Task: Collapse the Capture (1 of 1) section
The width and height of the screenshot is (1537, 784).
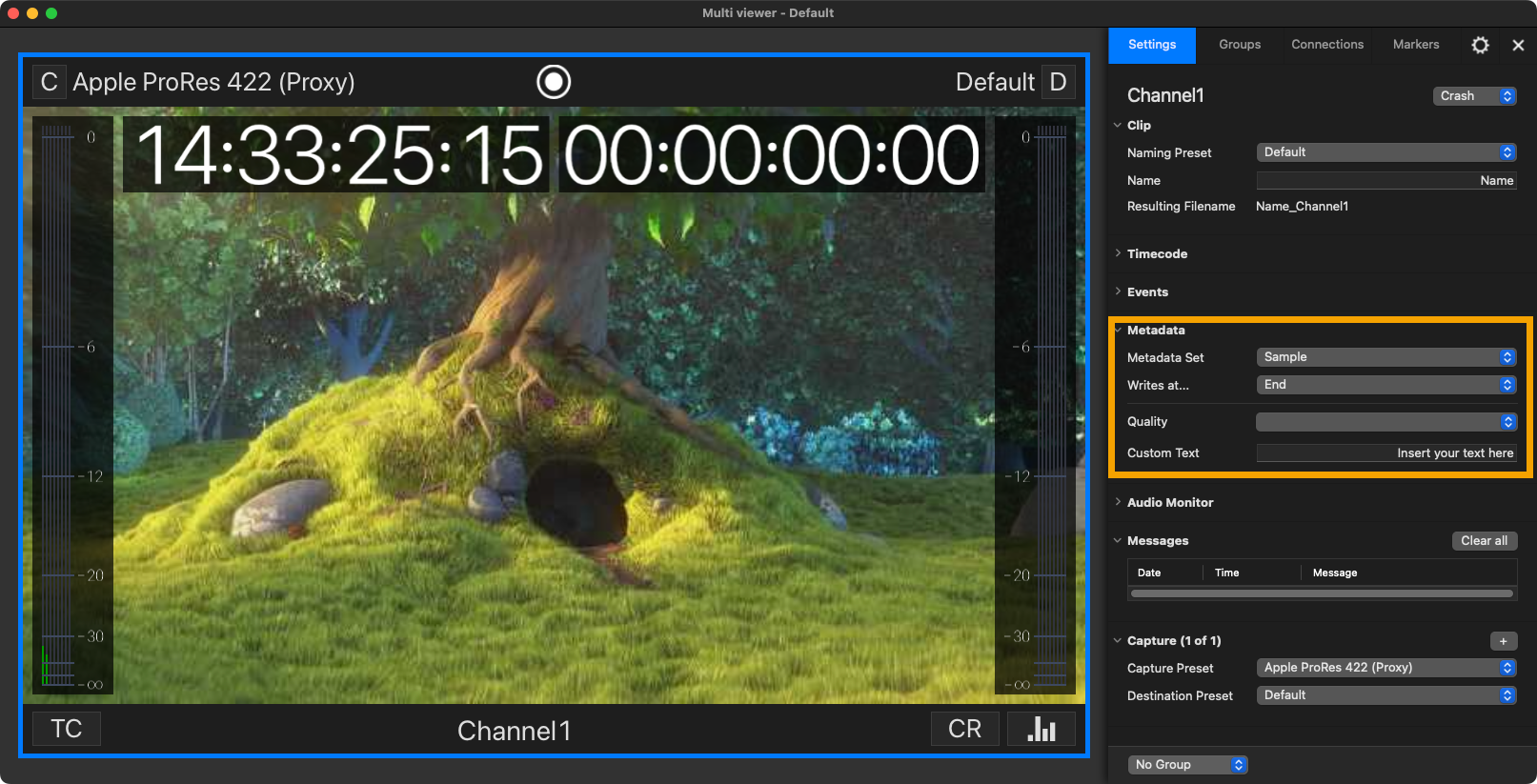Action: pyautogui.click(x=1118, y=640)
